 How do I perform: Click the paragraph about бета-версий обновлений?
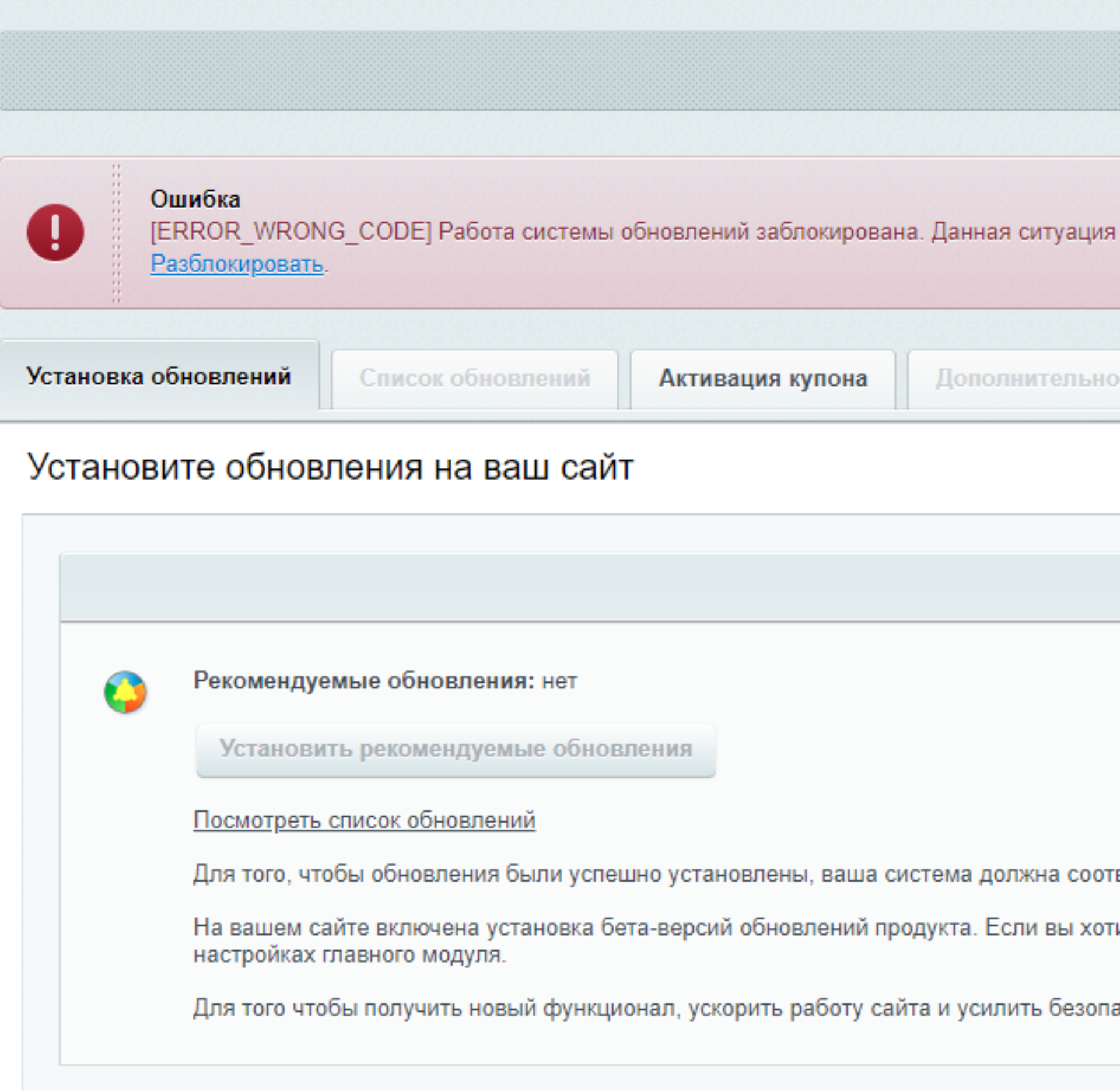point(656,941)
